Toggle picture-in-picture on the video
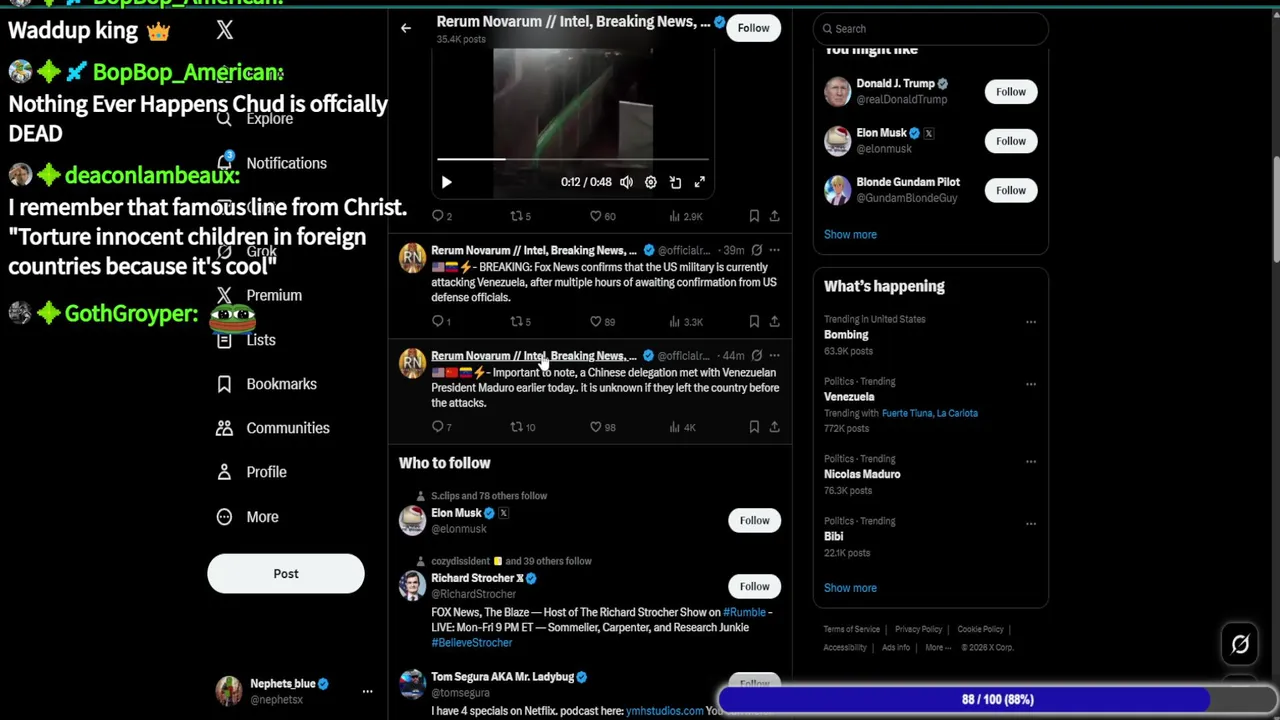The image size is (1280, 720). tap(675, 182)
